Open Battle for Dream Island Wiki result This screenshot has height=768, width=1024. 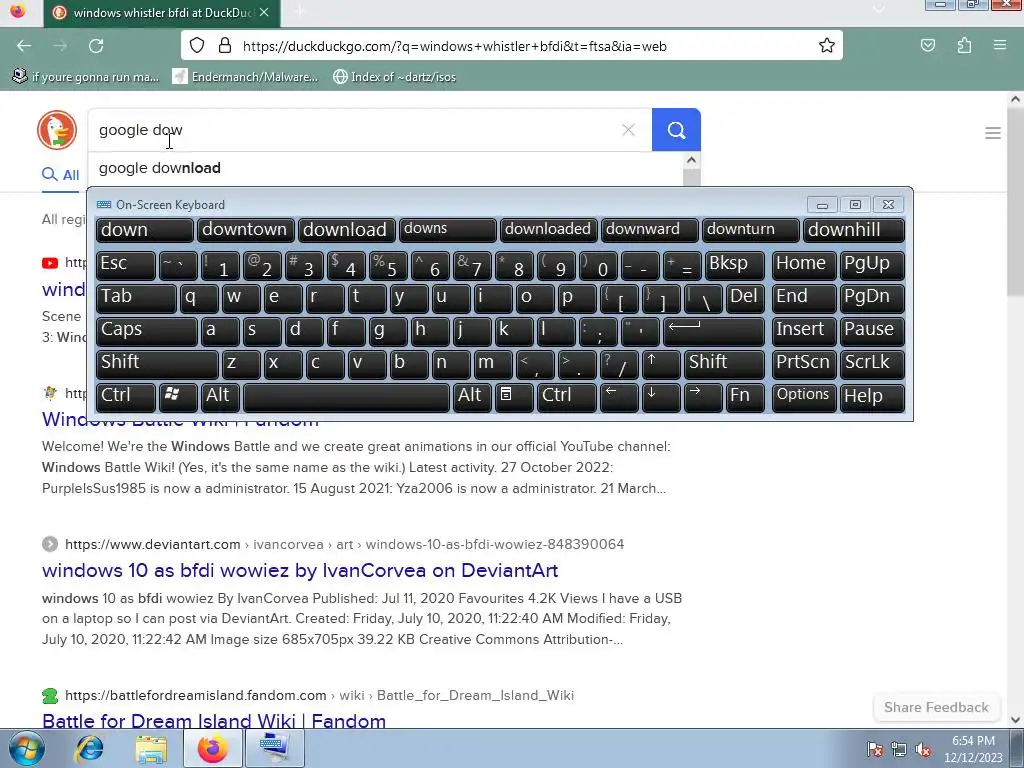pyautogui.click(x=214, y=721)
